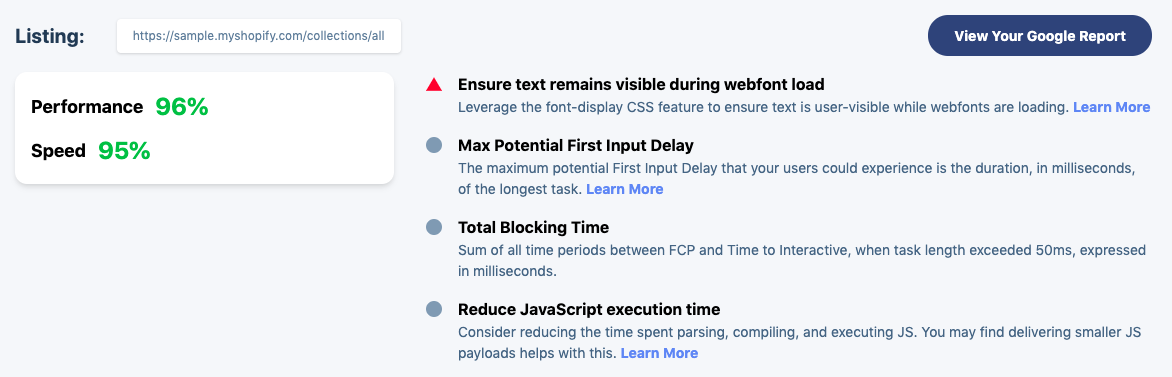Select the Total Blocking Time heading

534,227
